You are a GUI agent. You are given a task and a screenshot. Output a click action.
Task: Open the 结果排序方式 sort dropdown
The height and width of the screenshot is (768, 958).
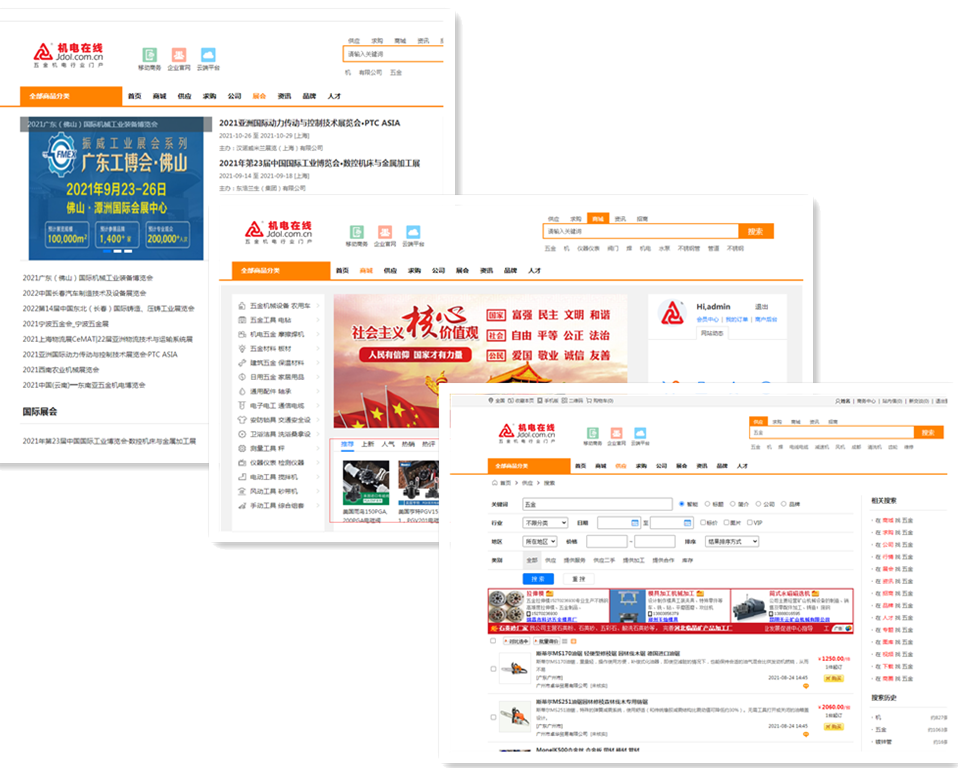coord(732,540)
